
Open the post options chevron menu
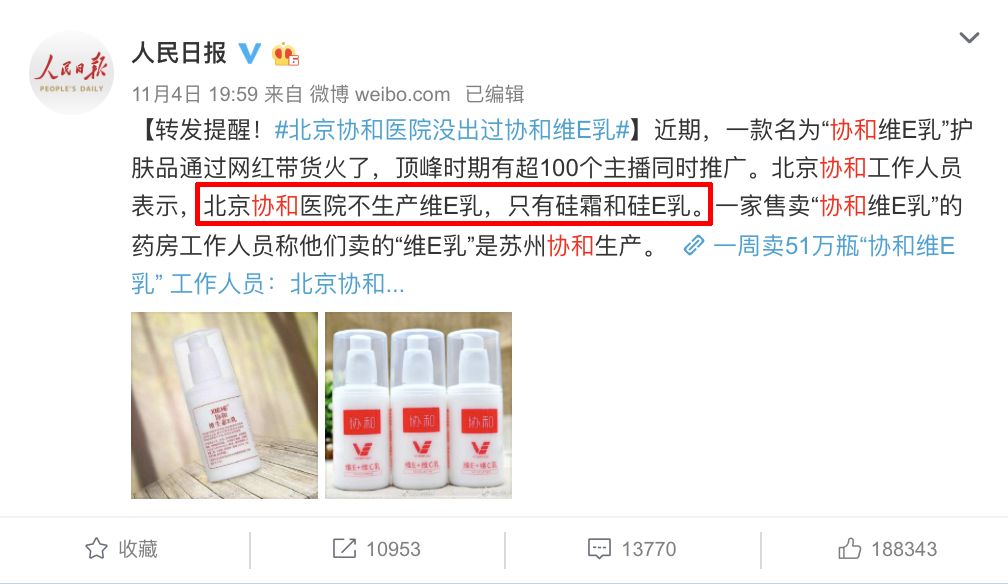click(x=969, y=38)
